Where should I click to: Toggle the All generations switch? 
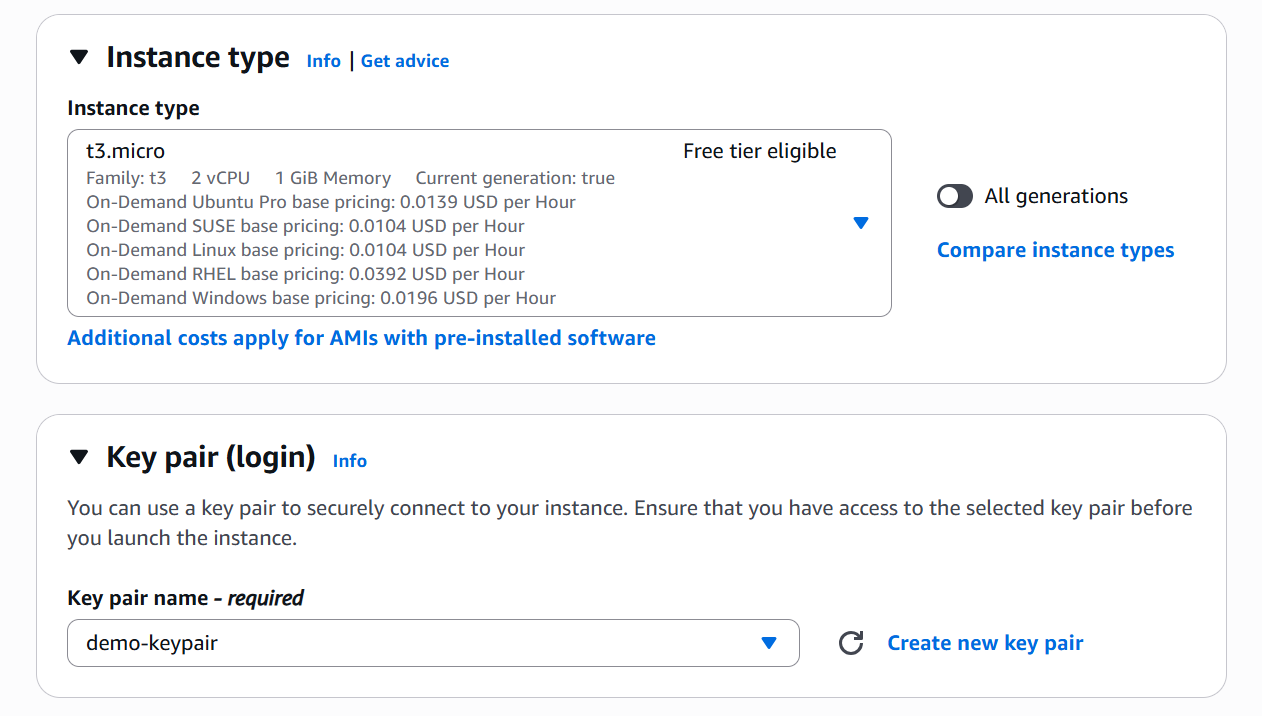point(955,196)
